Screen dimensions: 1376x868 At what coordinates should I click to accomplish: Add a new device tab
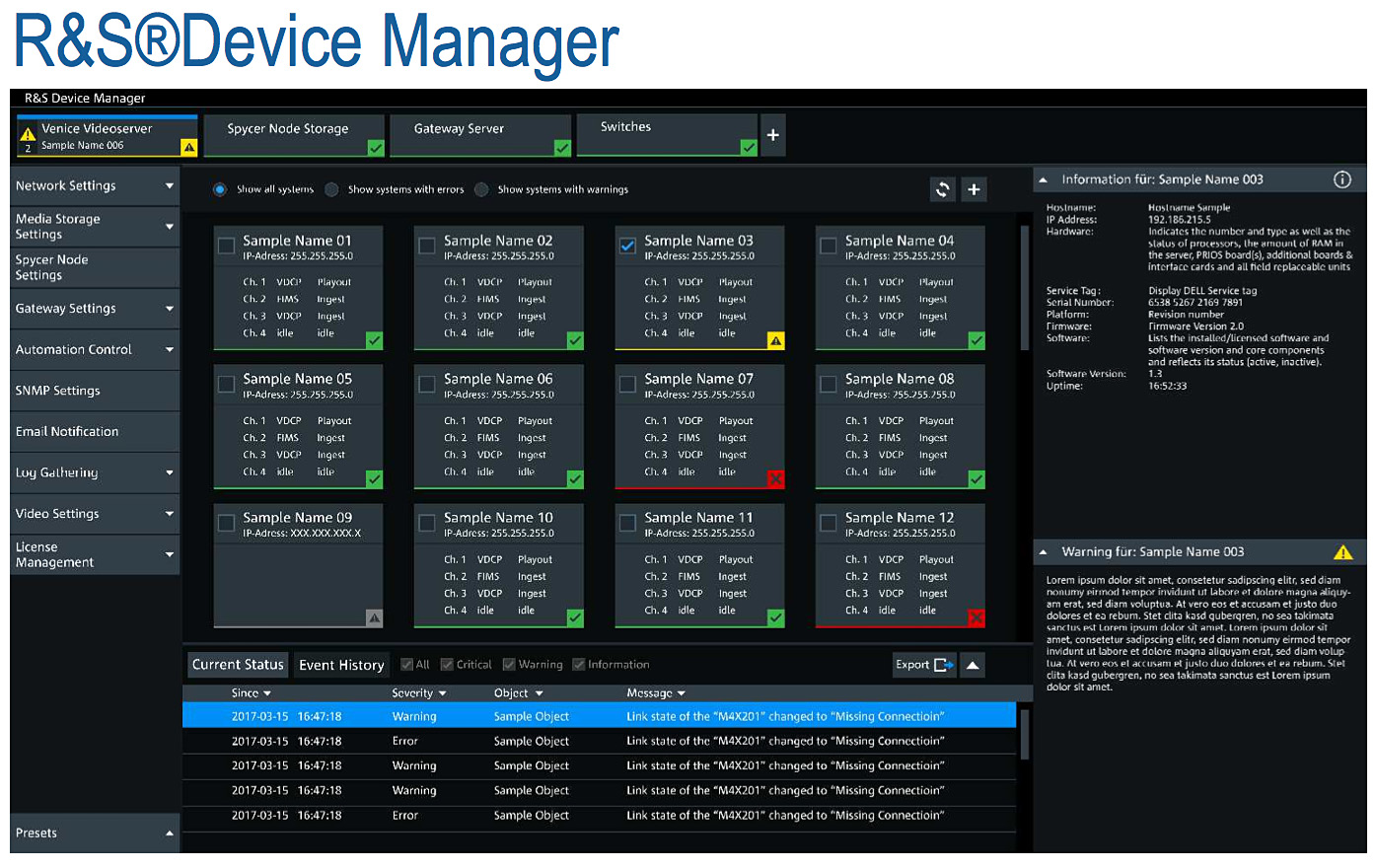(773, 135)
